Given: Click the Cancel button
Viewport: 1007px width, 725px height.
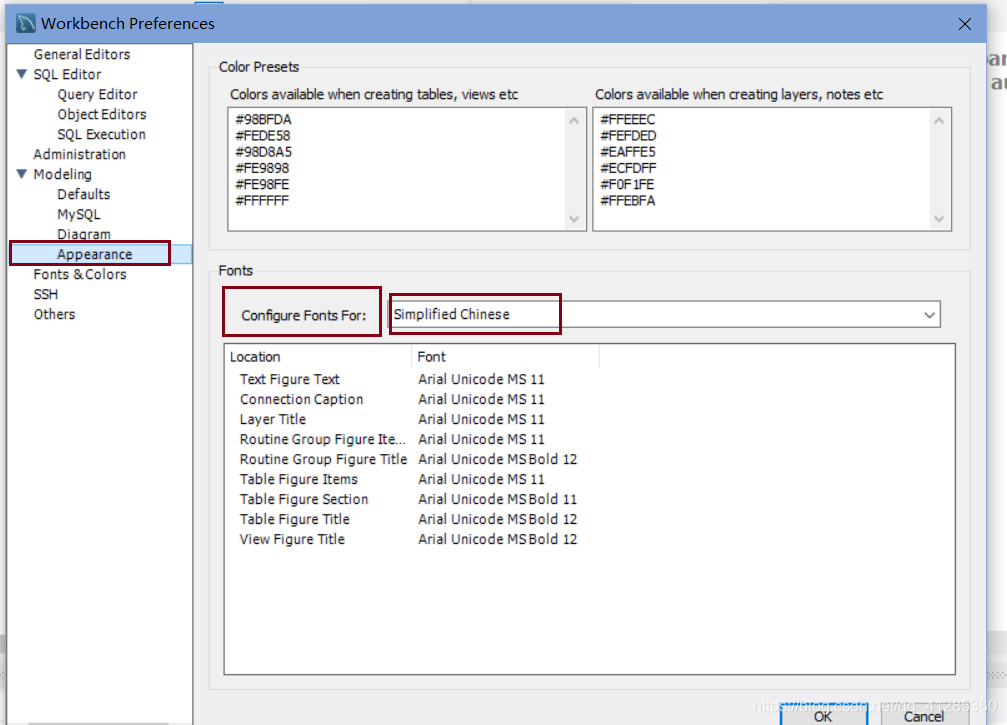Looking at the screenshot, I should 924,715.
